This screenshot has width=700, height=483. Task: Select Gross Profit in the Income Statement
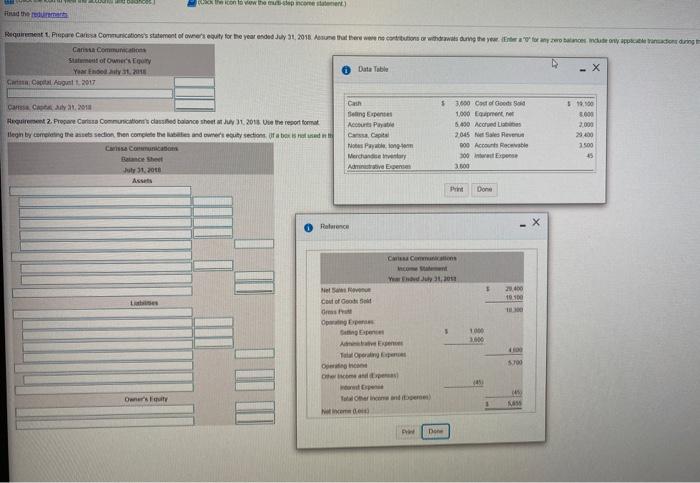[x=336, y=312]
